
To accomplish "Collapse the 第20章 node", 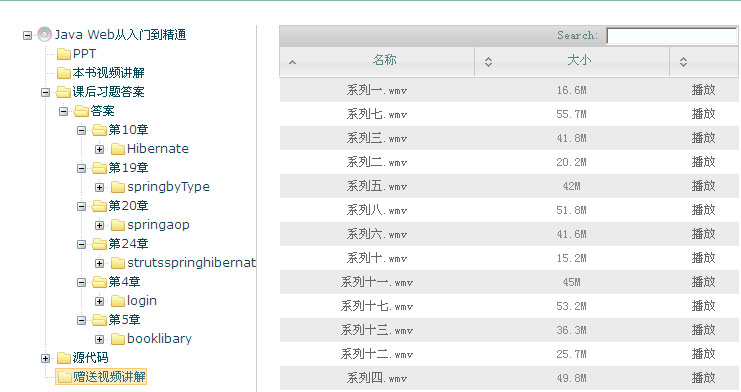I will pos(81,206).
